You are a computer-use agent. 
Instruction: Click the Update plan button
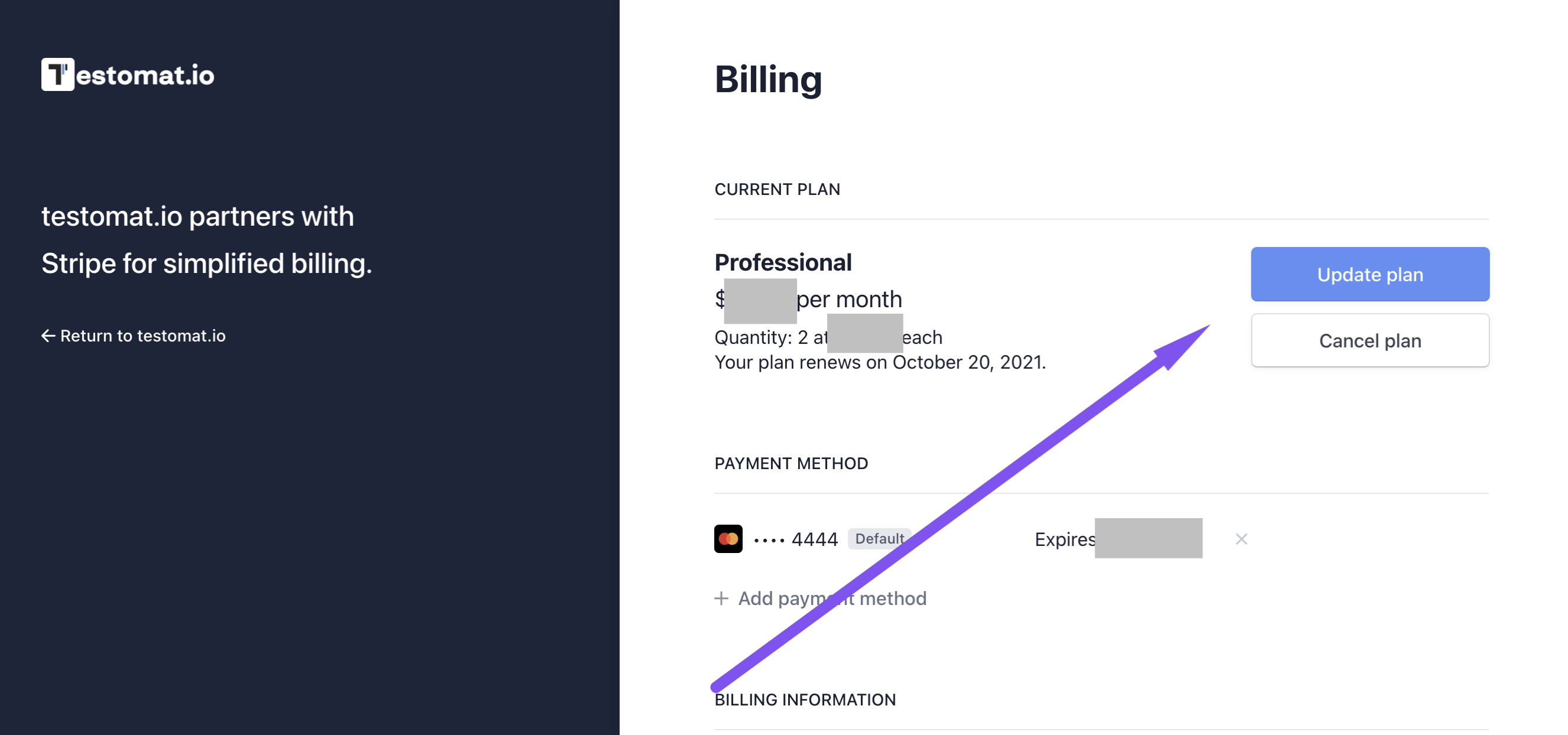1369,274
